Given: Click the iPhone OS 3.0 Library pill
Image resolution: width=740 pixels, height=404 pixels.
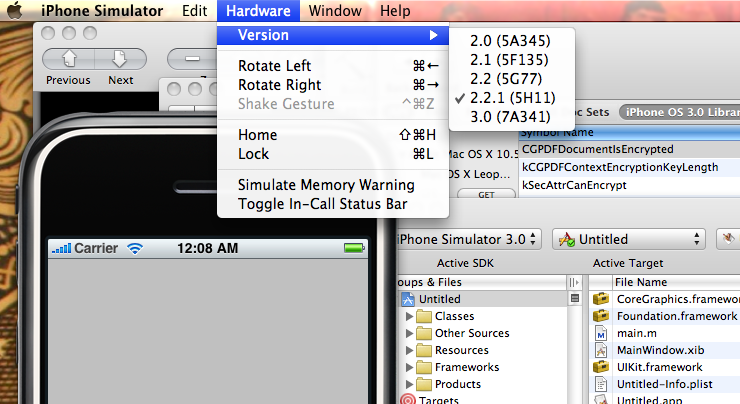Looking at the screenshot, I should click(x=680, y=112).
